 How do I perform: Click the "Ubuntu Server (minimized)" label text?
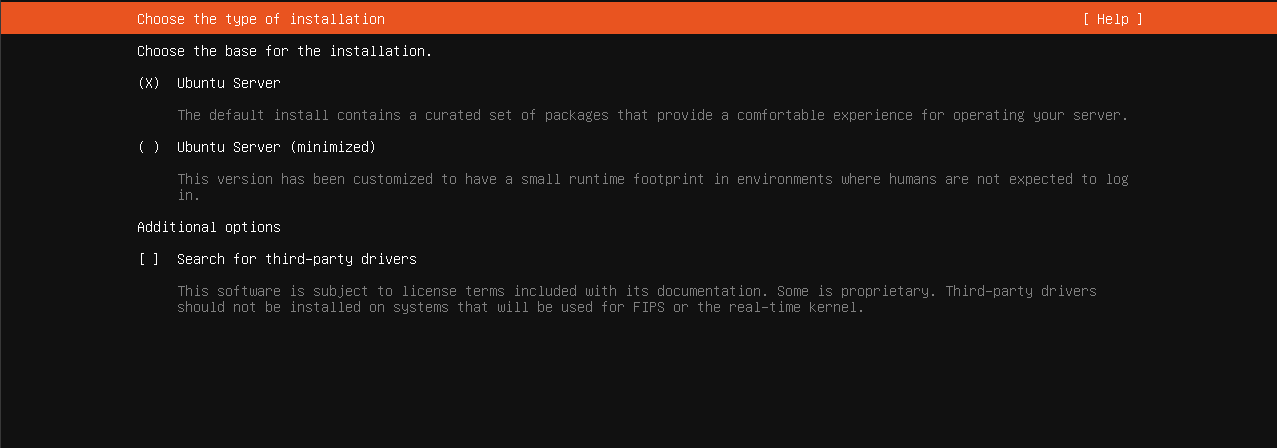point(276,147)
